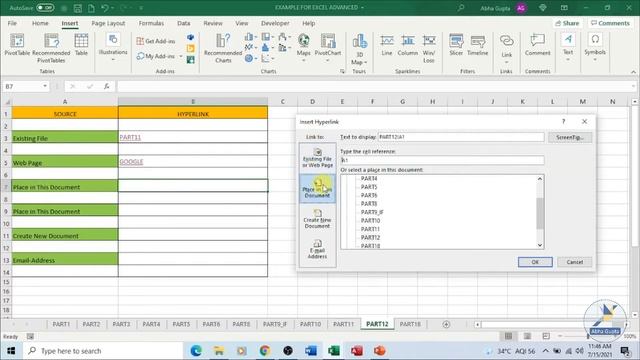Select Create New Document link type
This screenshot has height=360, width=640.
click(318, 219)
